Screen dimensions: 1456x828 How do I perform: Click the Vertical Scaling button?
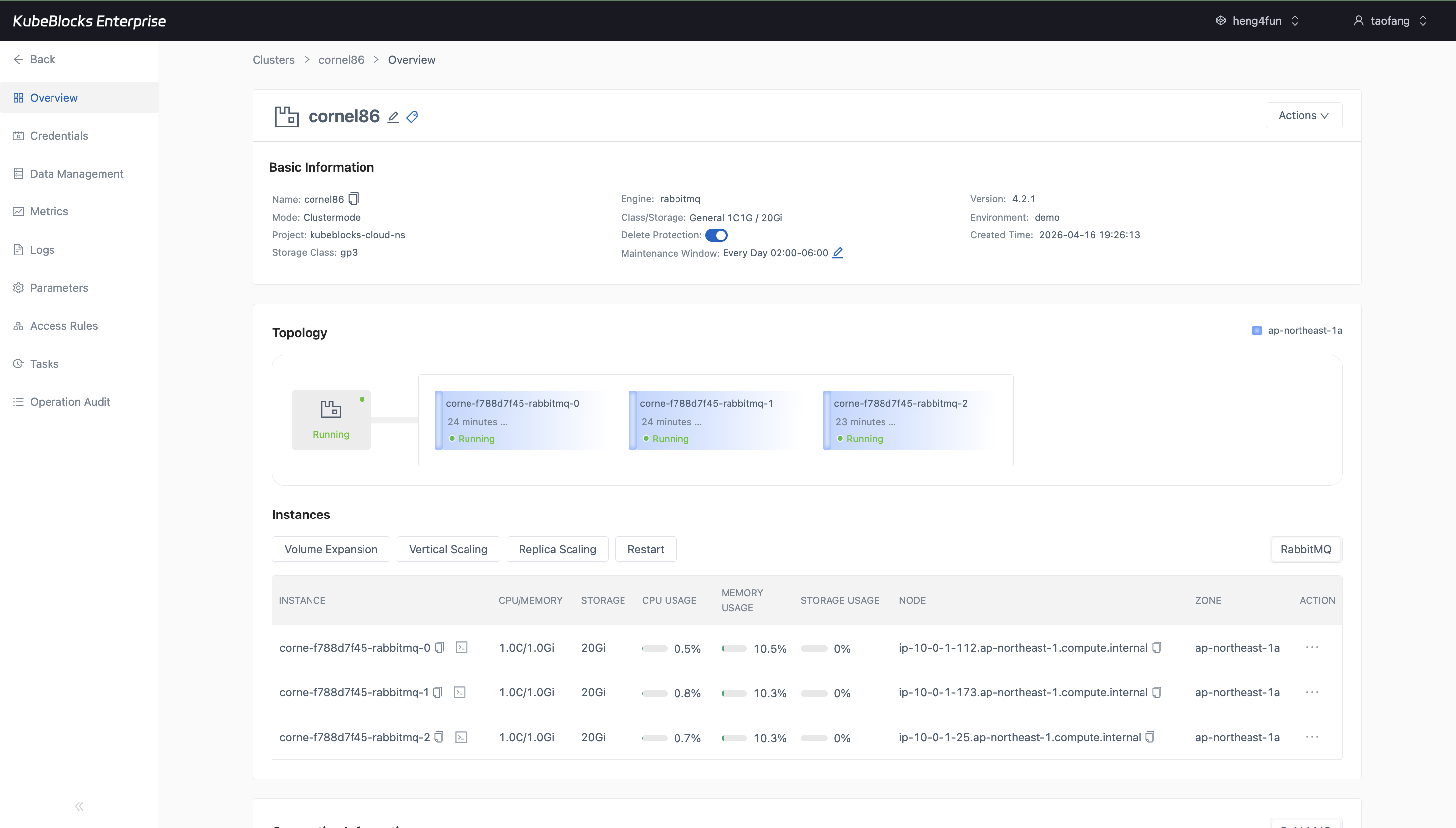(x=448, y=549)
